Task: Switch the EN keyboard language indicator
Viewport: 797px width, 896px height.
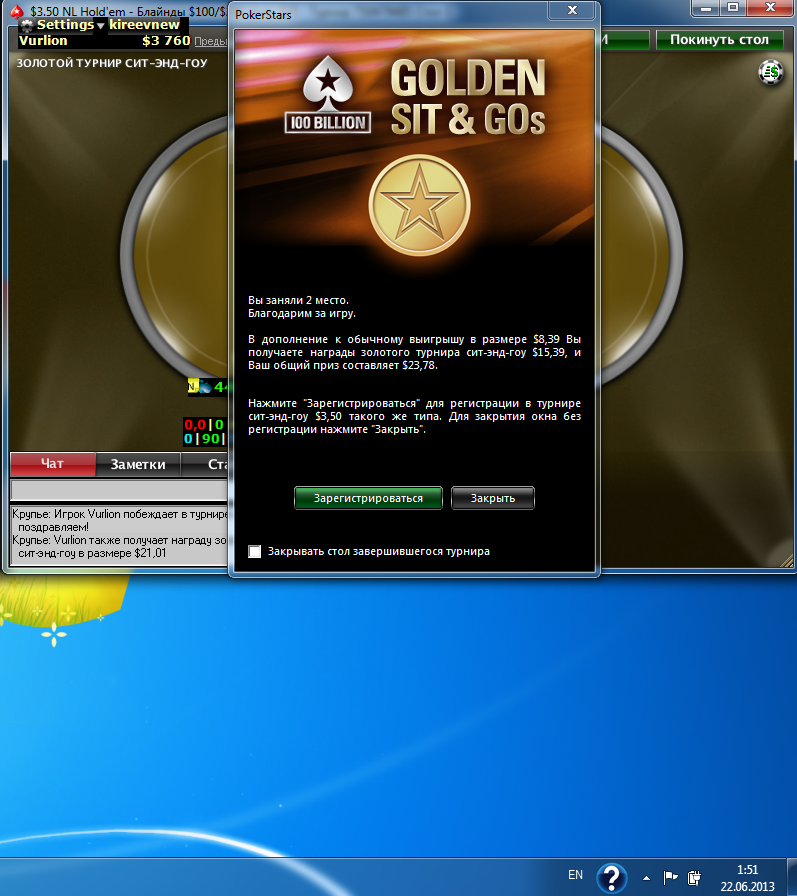Action: point(575,875)
